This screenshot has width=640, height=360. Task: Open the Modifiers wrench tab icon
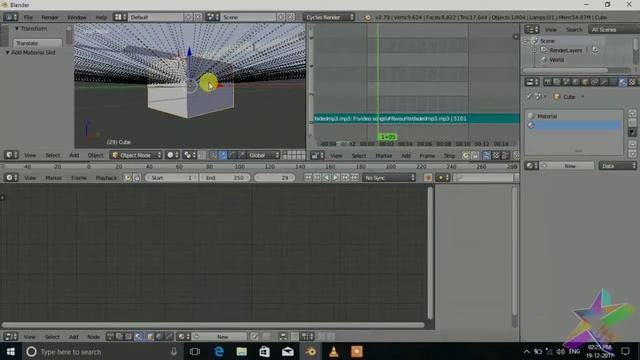604,82
